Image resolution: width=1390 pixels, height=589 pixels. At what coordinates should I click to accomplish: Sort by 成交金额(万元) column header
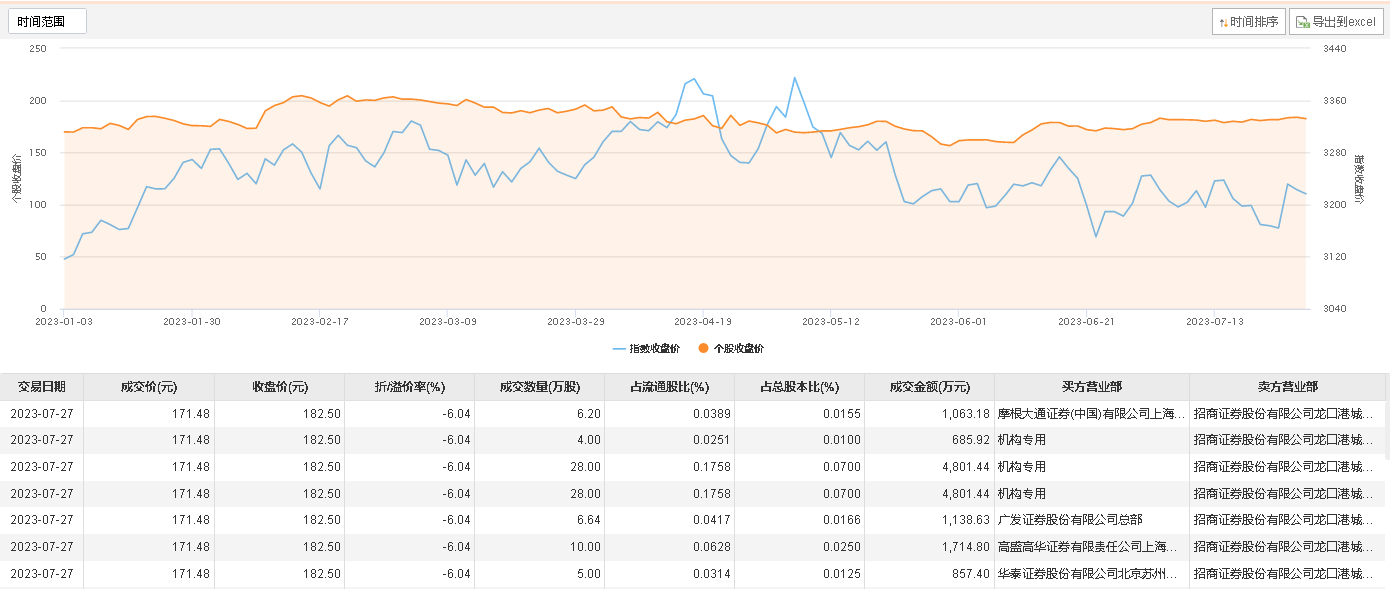[930, 387]
